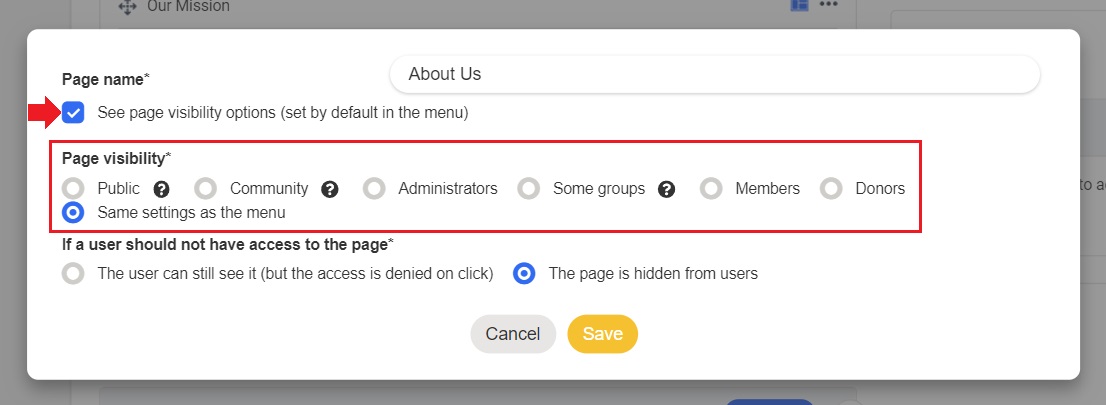Screen dimensions: 1106x405
Task: Open the three-dot options menu above the dialog
Action: click(x=828, y=5)
